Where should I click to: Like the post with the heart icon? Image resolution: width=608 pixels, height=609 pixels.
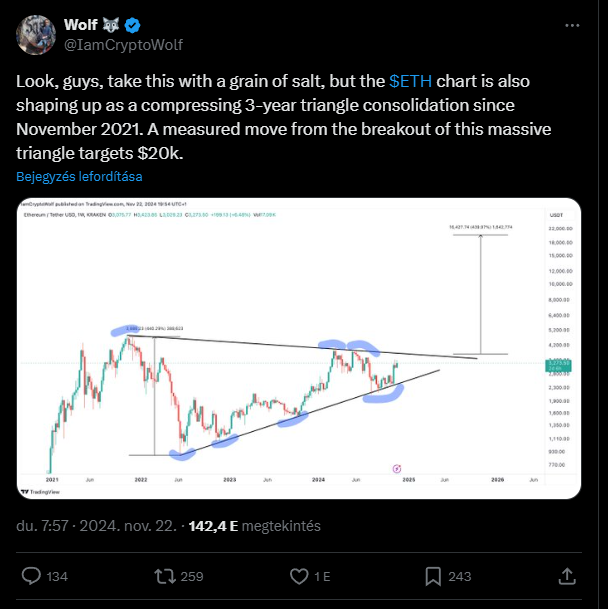click(x=299, y=576)
